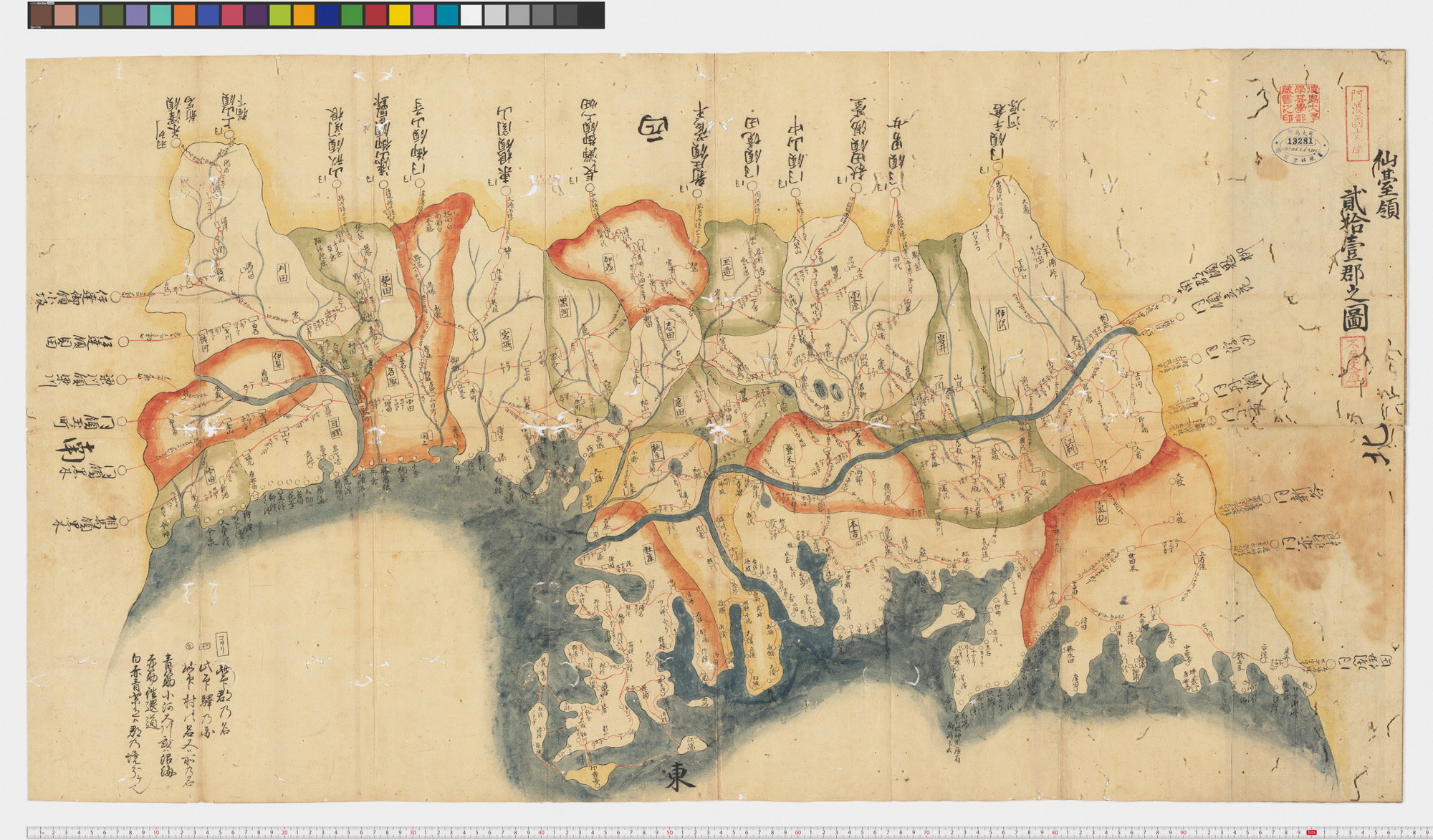Select the title text 貳拾壹郡之圖
The height and width of the screenshot is (840, 1433).
point(1353,260)
